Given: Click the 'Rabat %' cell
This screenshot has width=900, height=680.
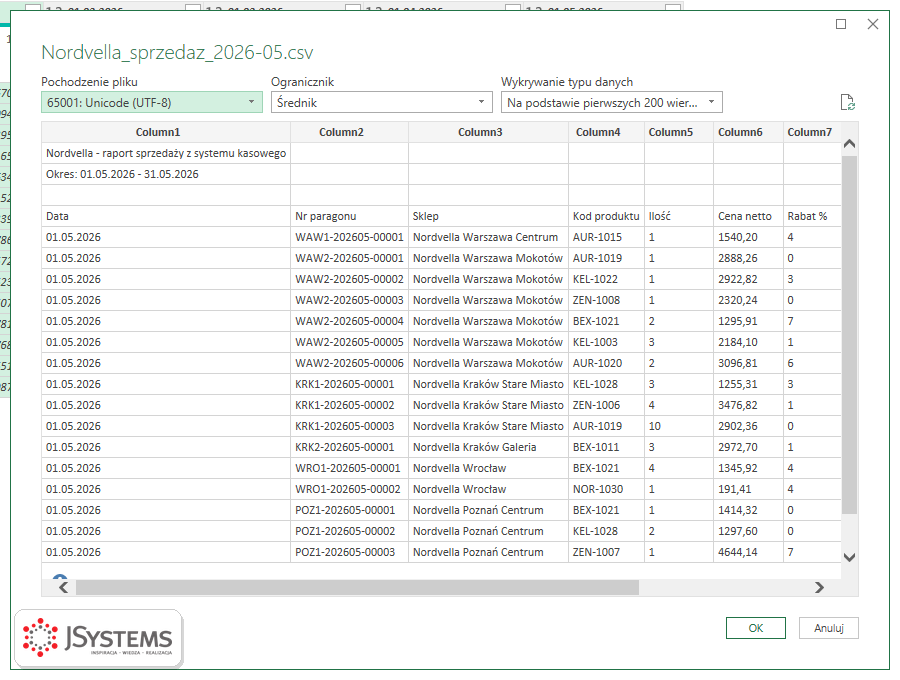Looking at the screenshot, I should click(x=812, y=216).
